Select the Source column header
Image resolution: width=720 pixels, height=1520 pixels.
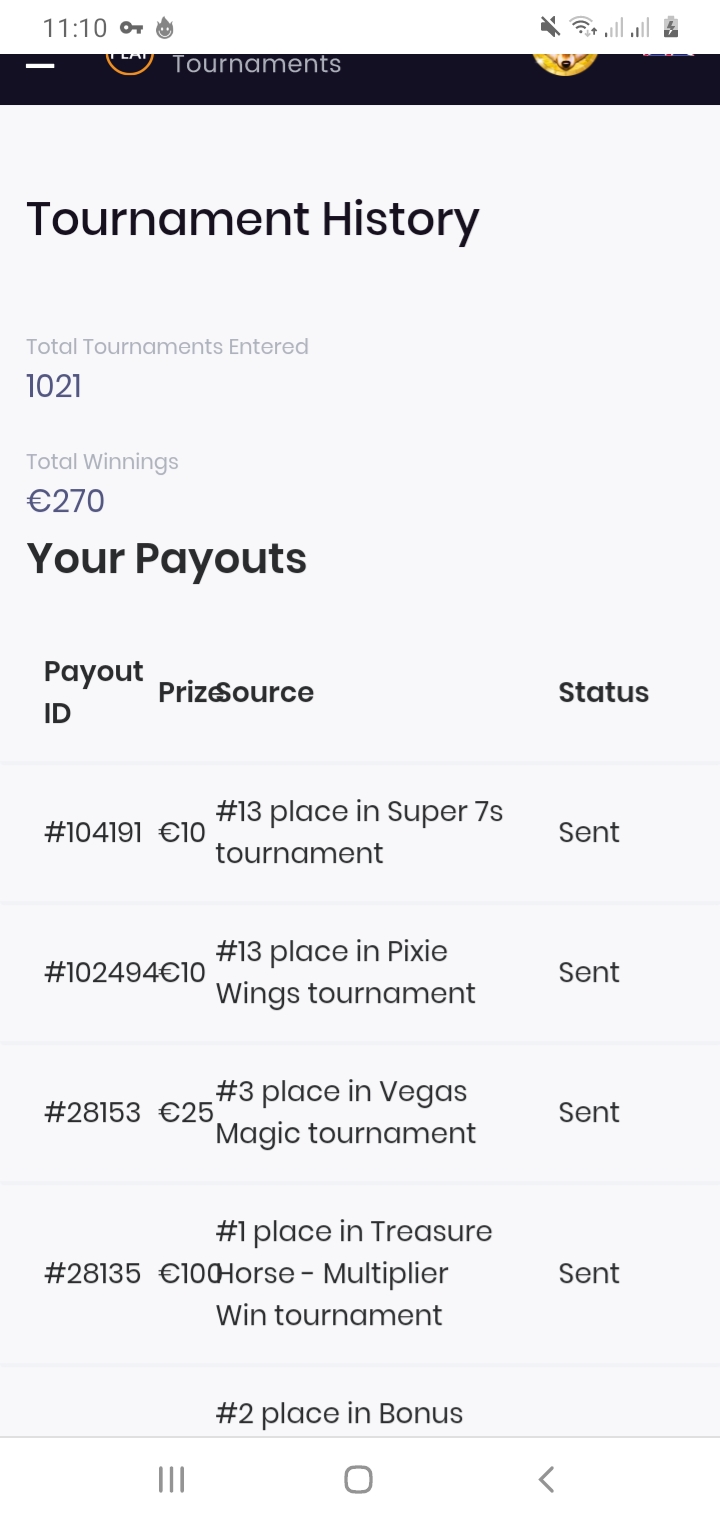(x=267, y=692)
